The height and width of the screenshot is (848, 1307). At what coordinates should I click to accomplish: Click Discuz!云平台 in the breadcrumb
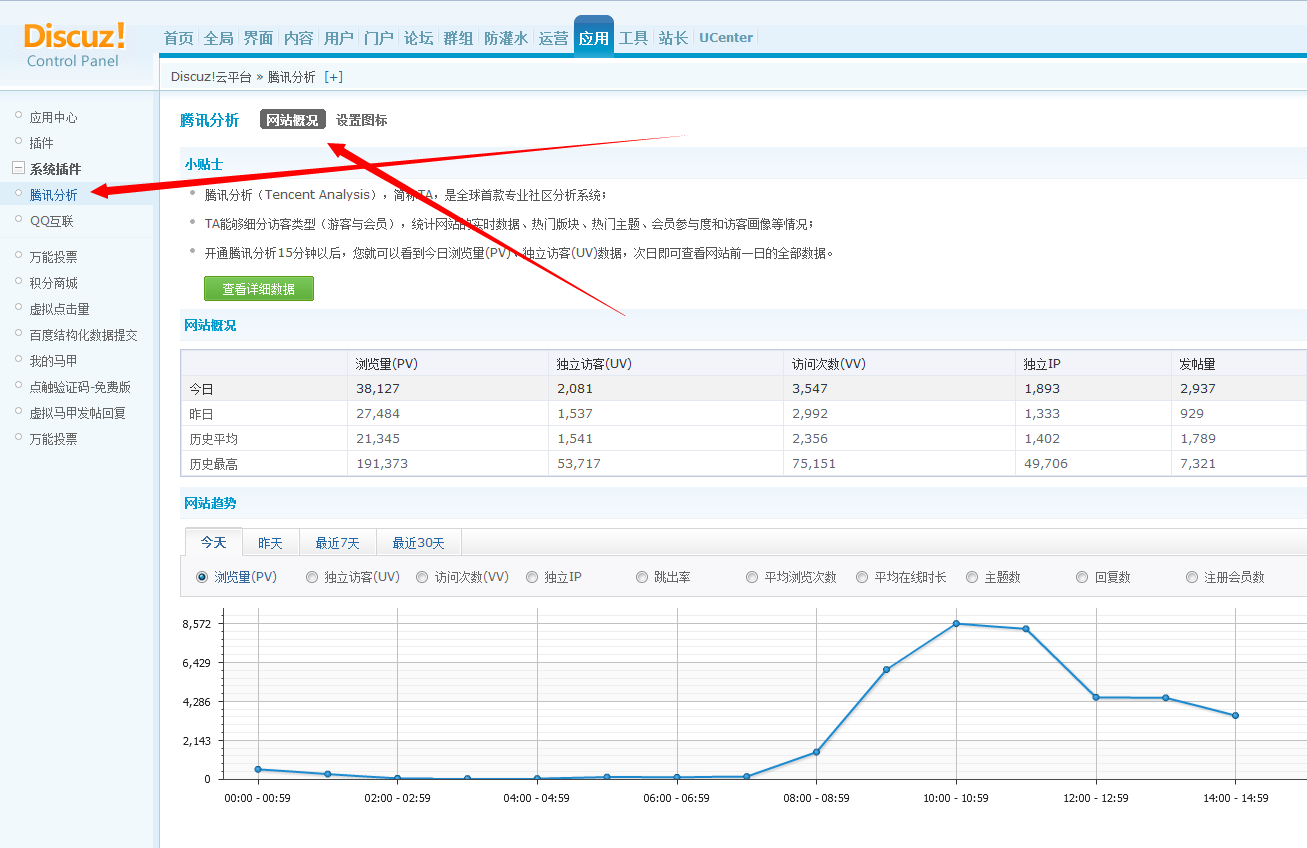211,77
